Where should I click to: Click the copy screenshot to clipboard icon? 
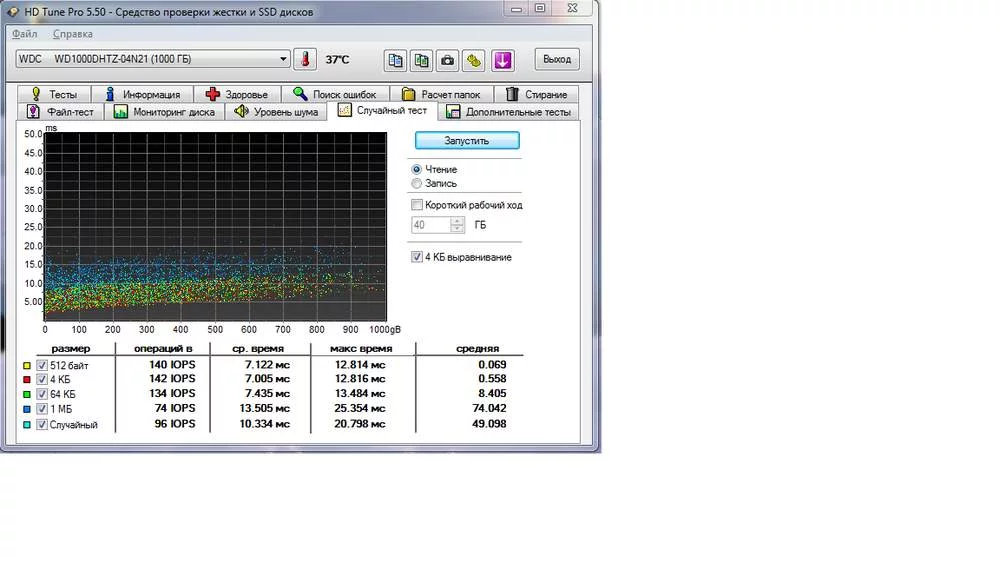[x=422, y=60]
